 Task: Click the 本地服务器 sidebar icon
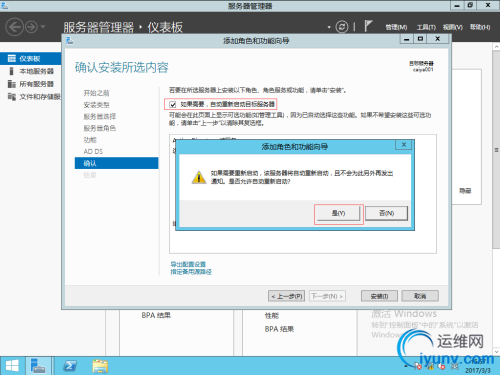pos(12,71)
